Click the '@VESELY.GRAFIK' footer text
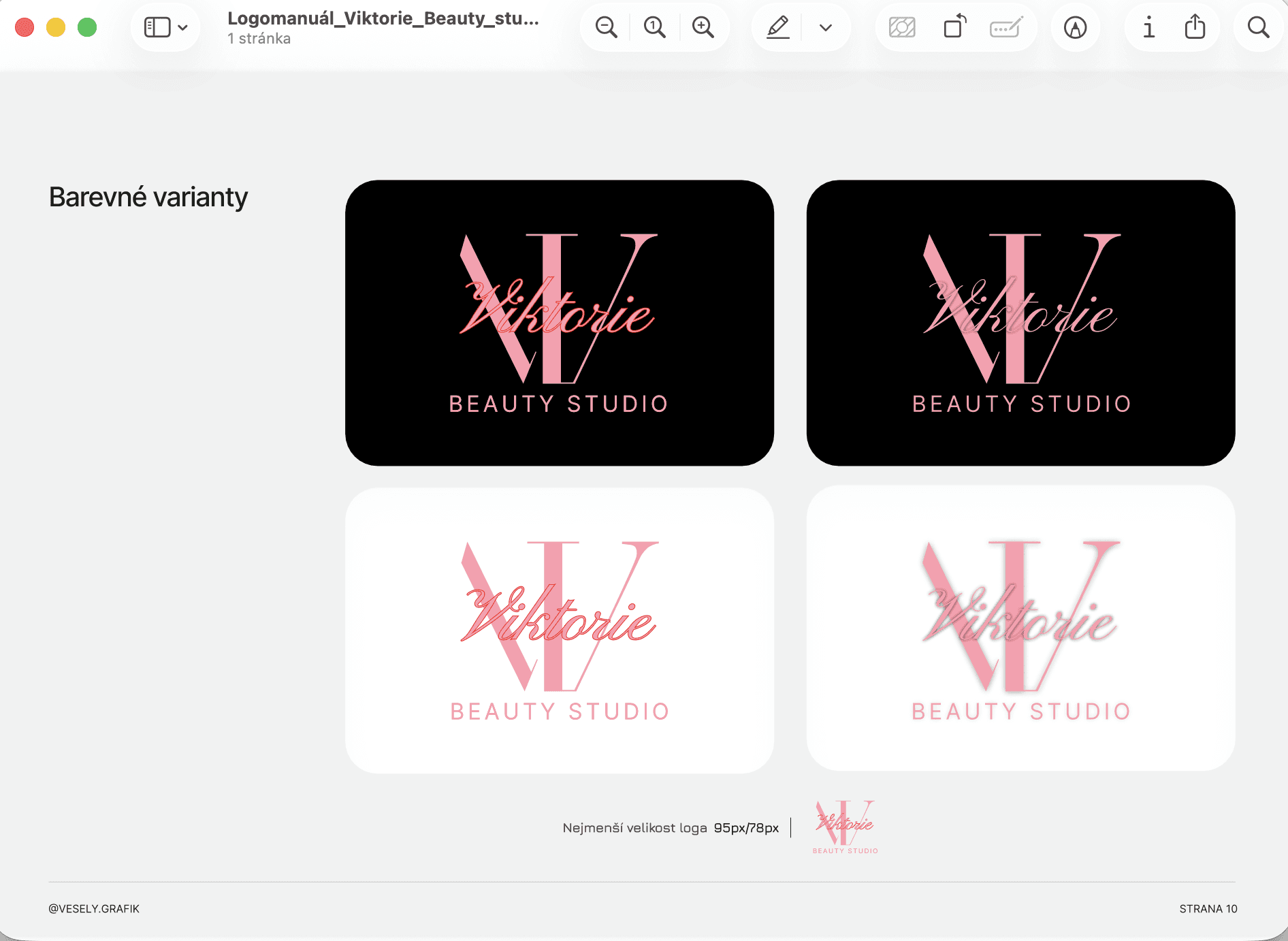The image size is (1288, 941). click(94, 909)
